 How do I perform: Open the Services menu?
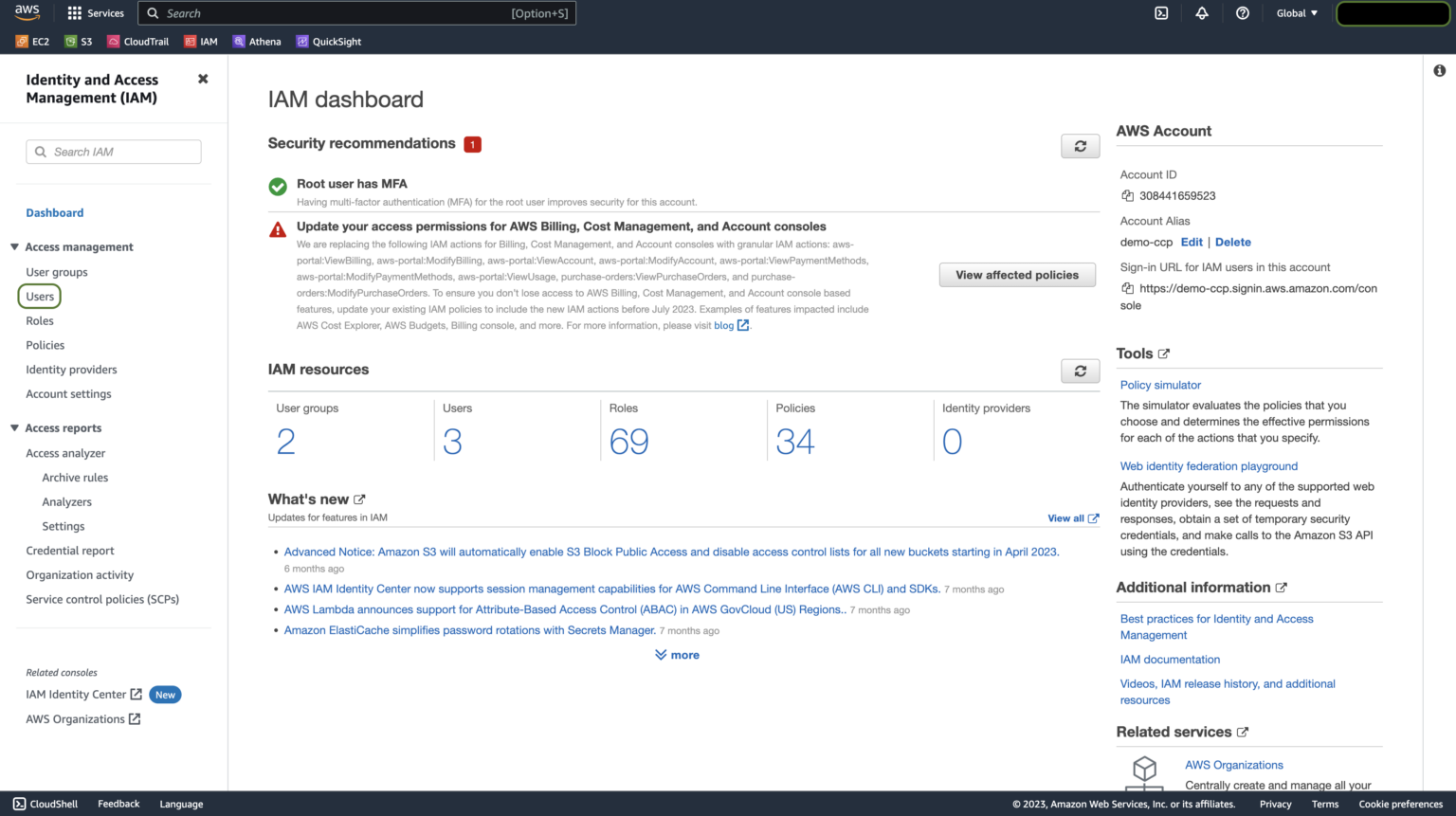[x=95, y=12]
